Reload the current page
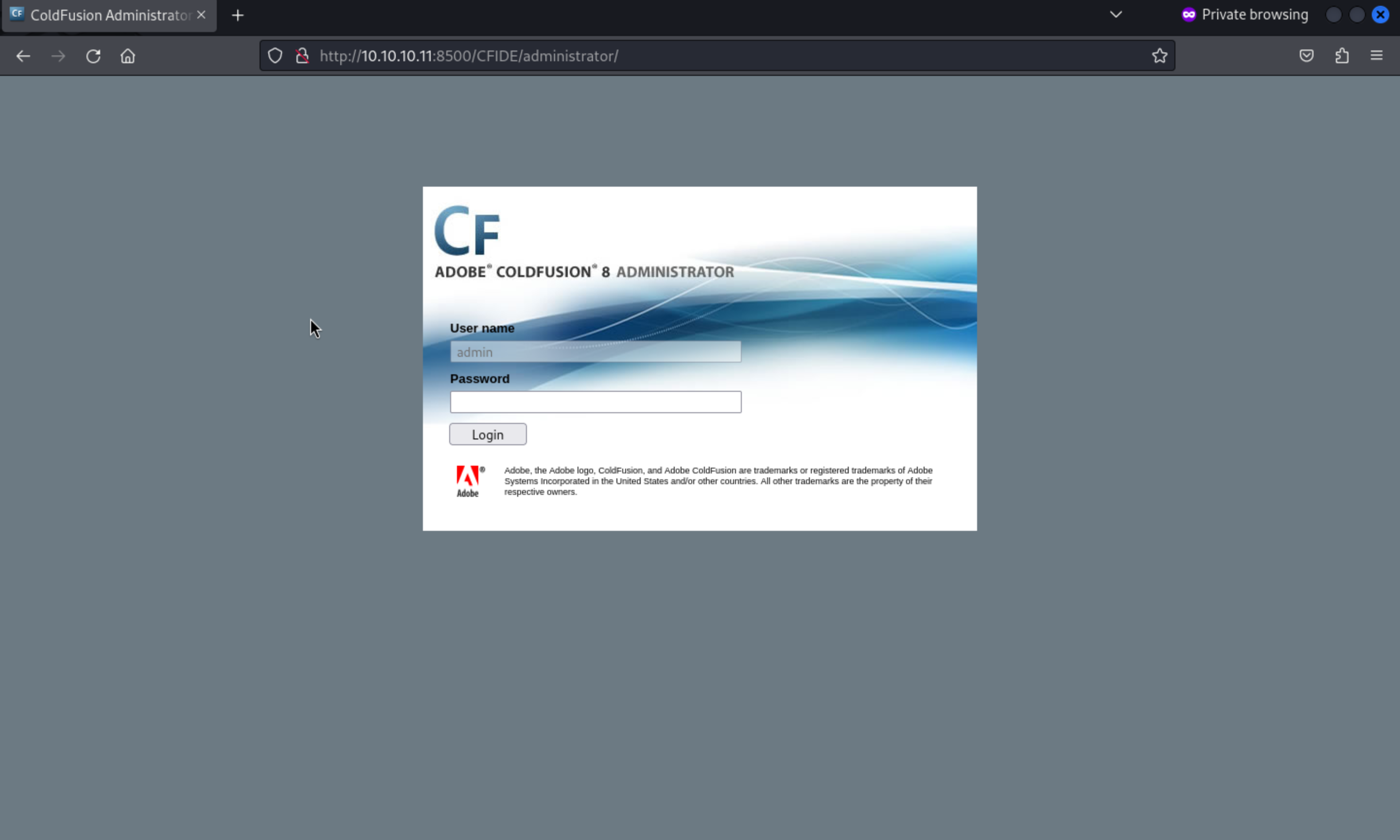The image size is (1400, 840). click(93, 56)
